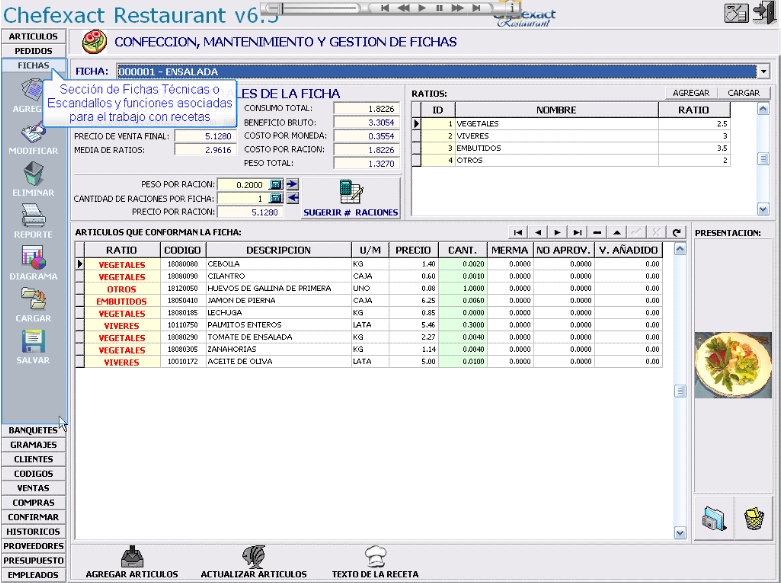Open the COMPRAS section

point(33,502)
